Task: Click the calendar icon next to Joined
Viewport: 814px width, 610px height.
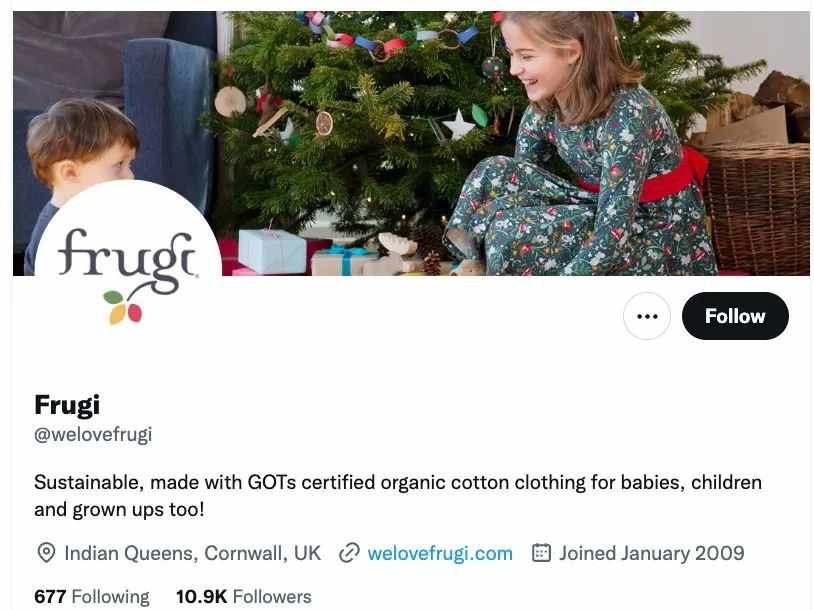Action: [541, 553]
